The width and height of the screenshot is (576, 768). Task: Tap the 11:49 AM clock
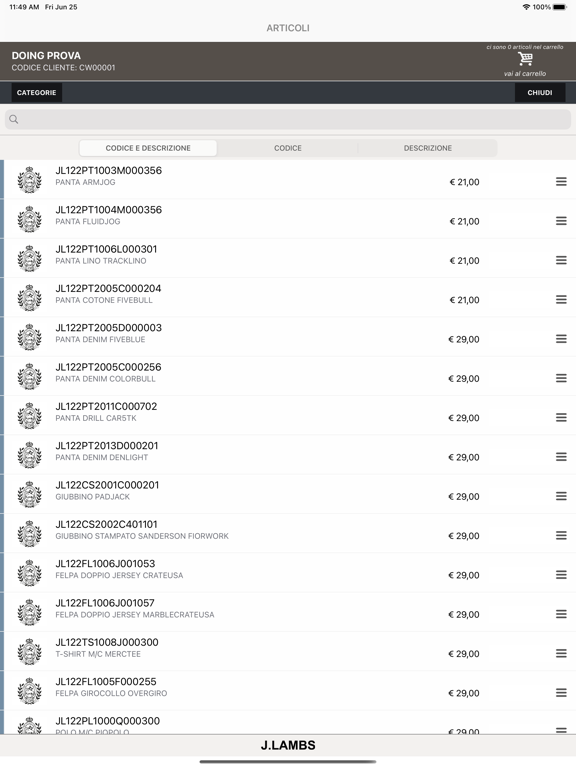(24, 7)
